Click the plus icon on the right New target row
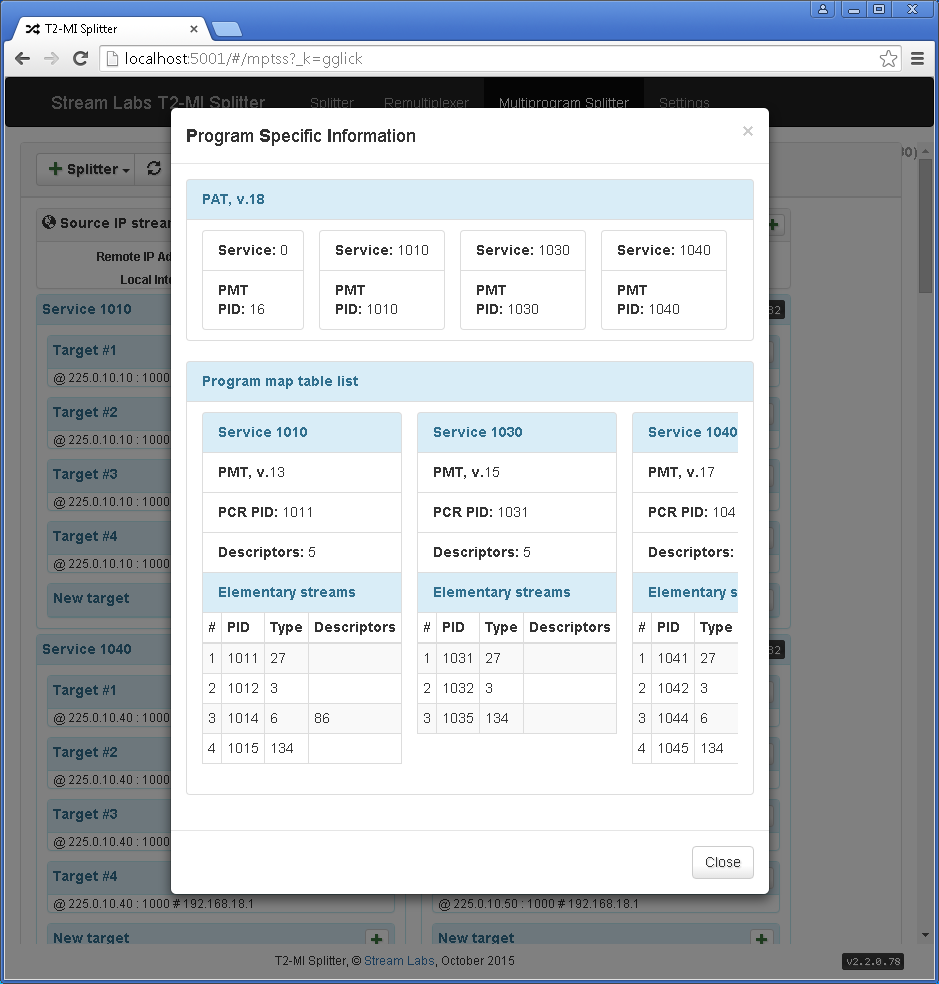 coord(761,939)
